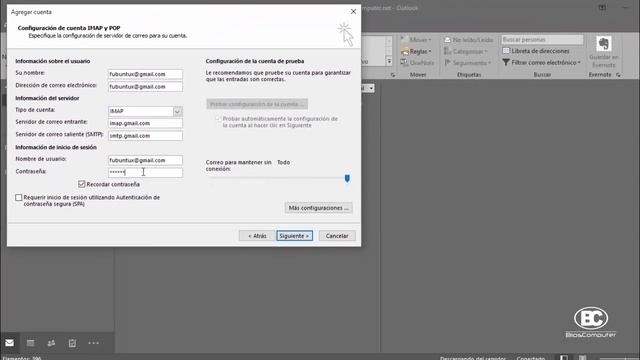This screenshot has height=360, width=640.
Task: Toggle Recordar contraseña checkbox
Action: (x=82, y=184)
